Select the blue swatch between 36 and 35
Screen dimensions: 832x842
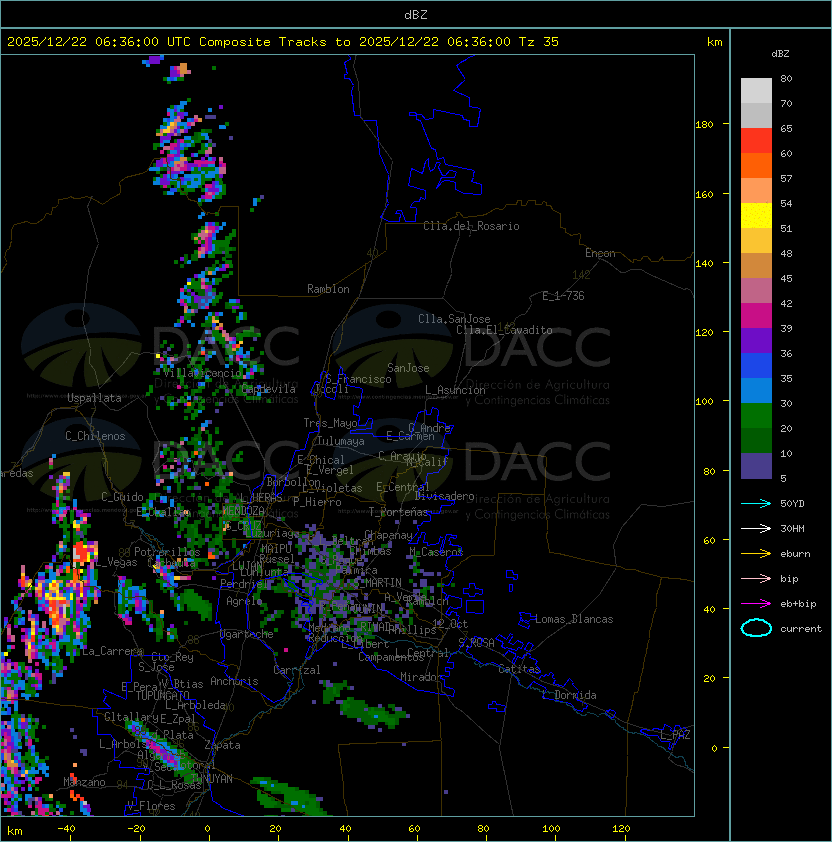coord(756,366)
